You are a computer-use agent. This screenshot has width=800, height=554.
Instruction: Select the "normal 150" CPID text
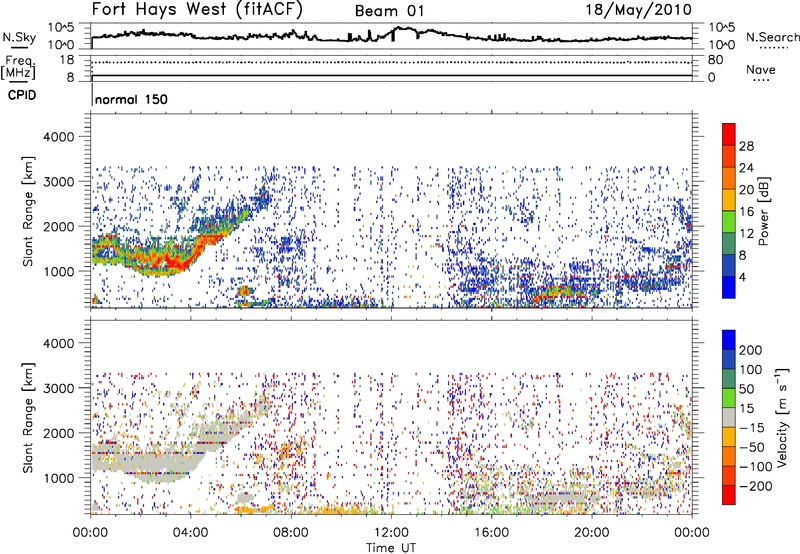[x=131, y=99]
